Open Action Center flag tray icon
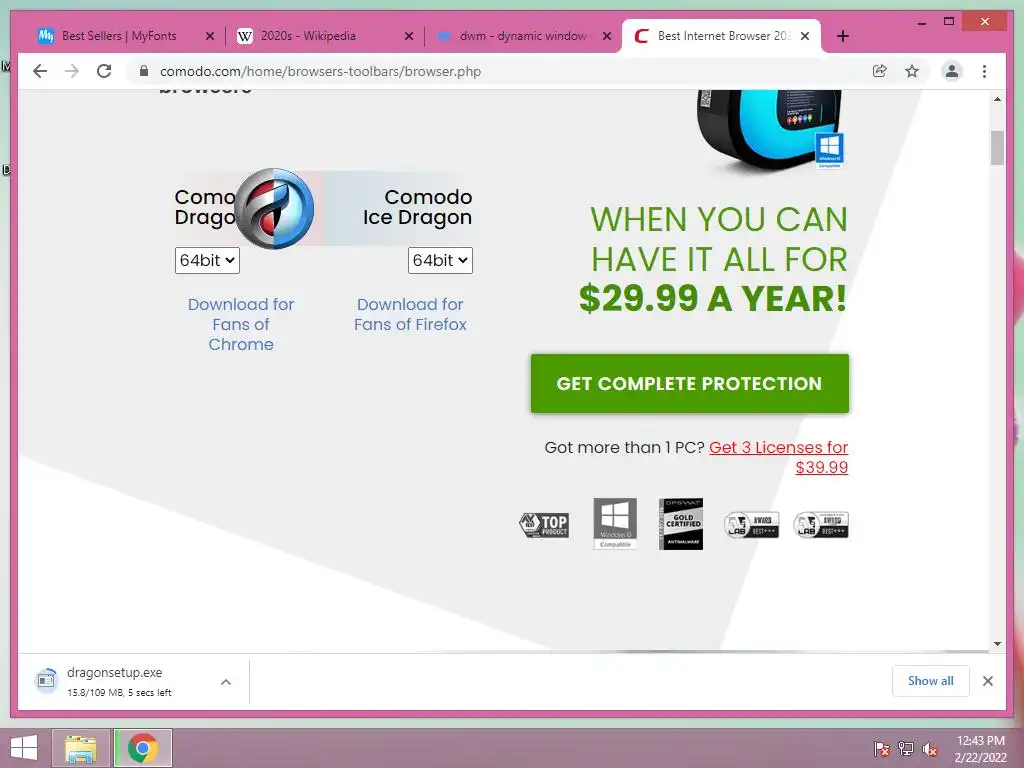This screenshot has width=1024, height=768. click(882, 749)
